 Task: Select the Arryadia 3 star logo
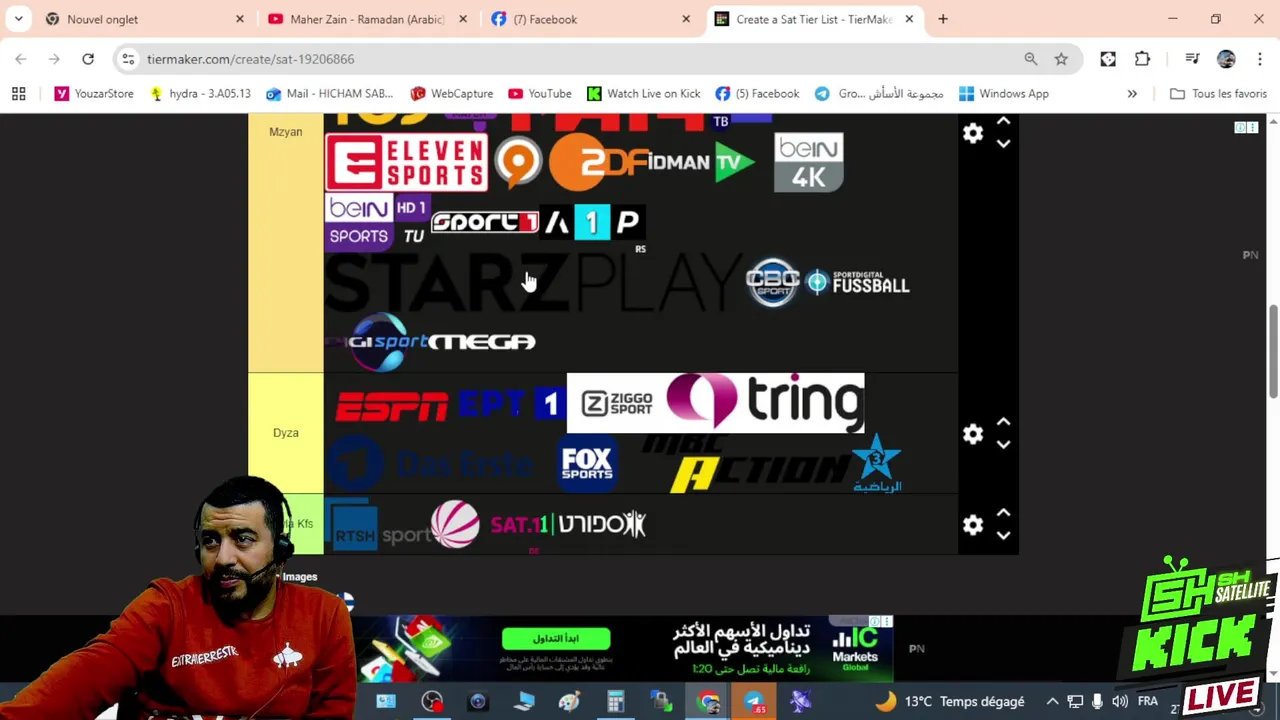[x=877, y=463]
